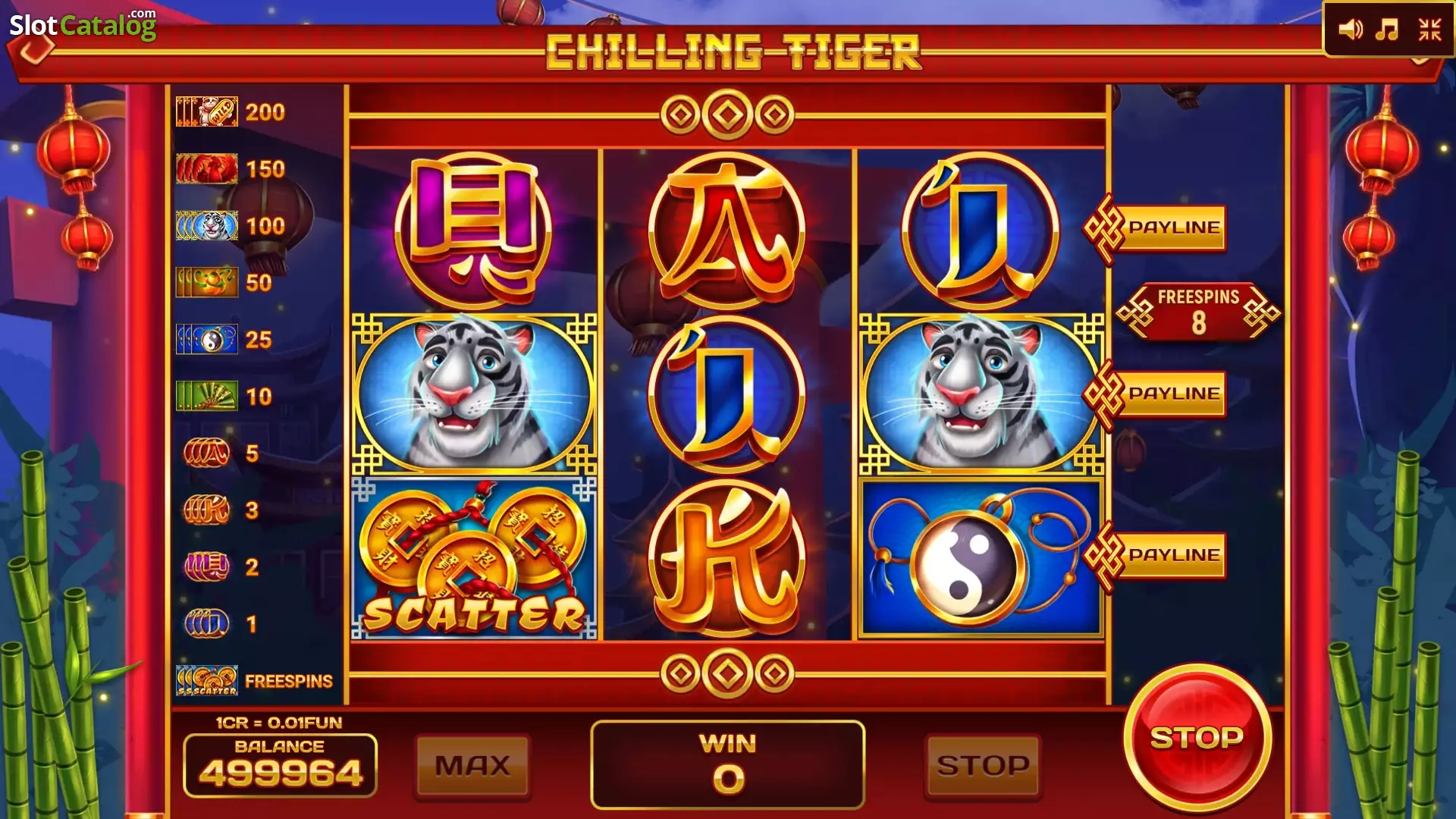Select the bottom PAYLINE marker
Viewport: 1456px width, 819px height.
click(x=1155, y=555)
